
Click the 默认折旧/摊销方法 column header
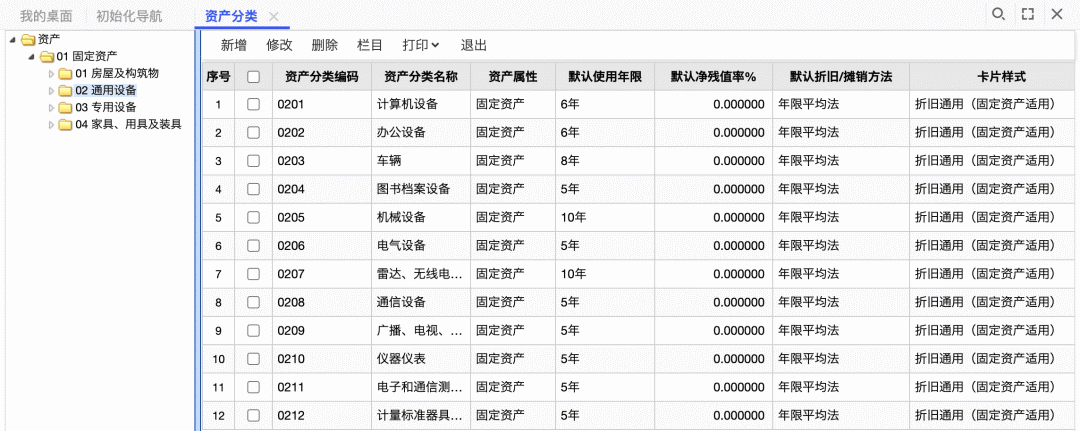pos(841,77)
